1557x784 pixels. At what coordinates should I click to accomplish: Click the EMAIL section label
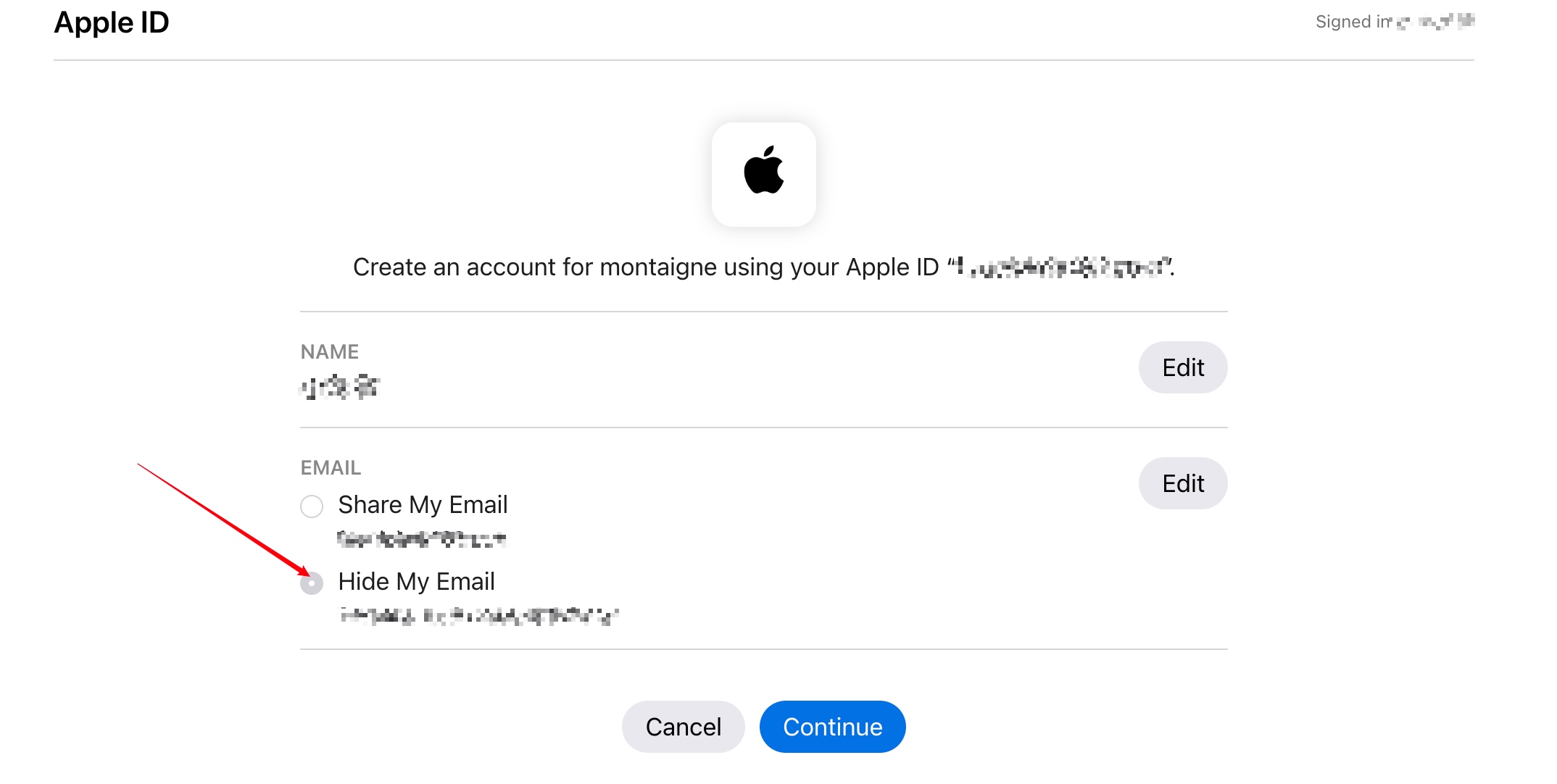(331, 467)
